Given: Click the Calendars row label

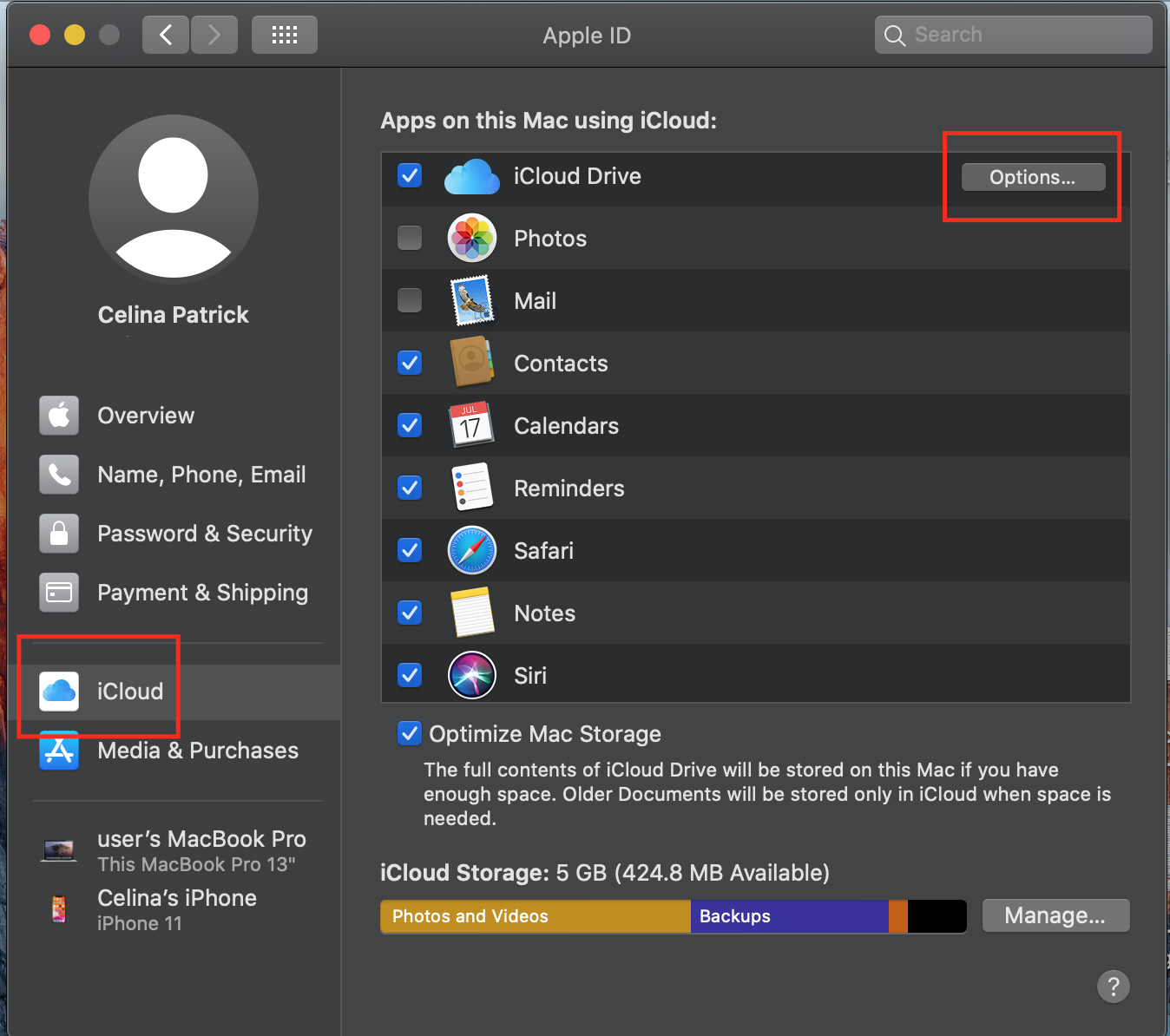Looking at the screenshot, I should coord(567,426).
